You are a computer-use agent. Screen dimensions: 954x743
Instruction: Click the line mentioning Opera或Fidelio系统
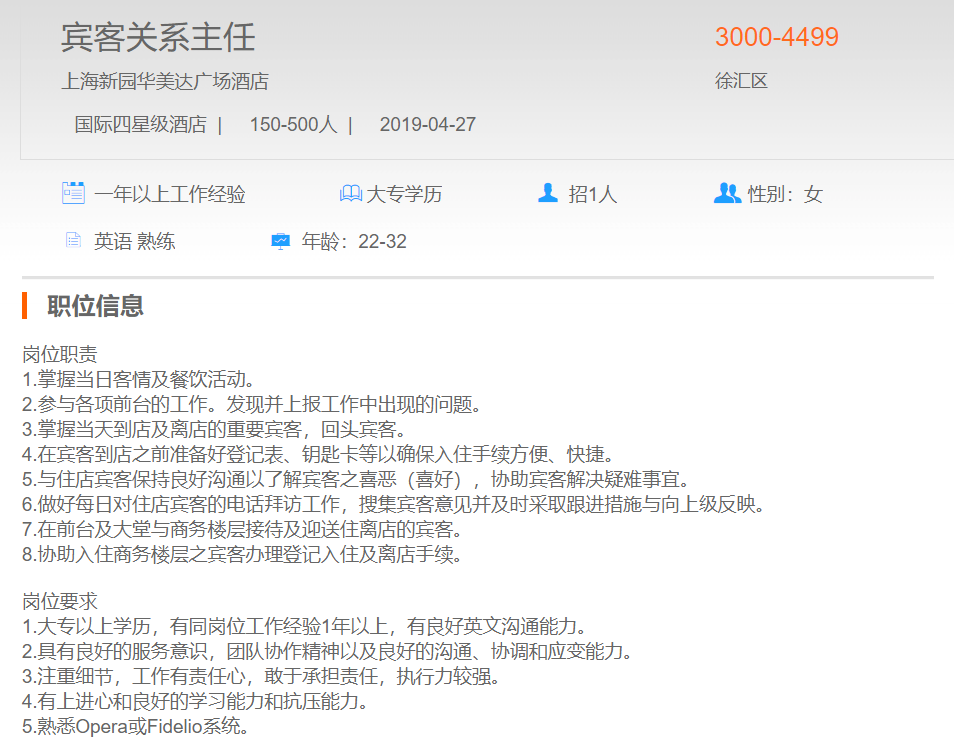point(135,726)
